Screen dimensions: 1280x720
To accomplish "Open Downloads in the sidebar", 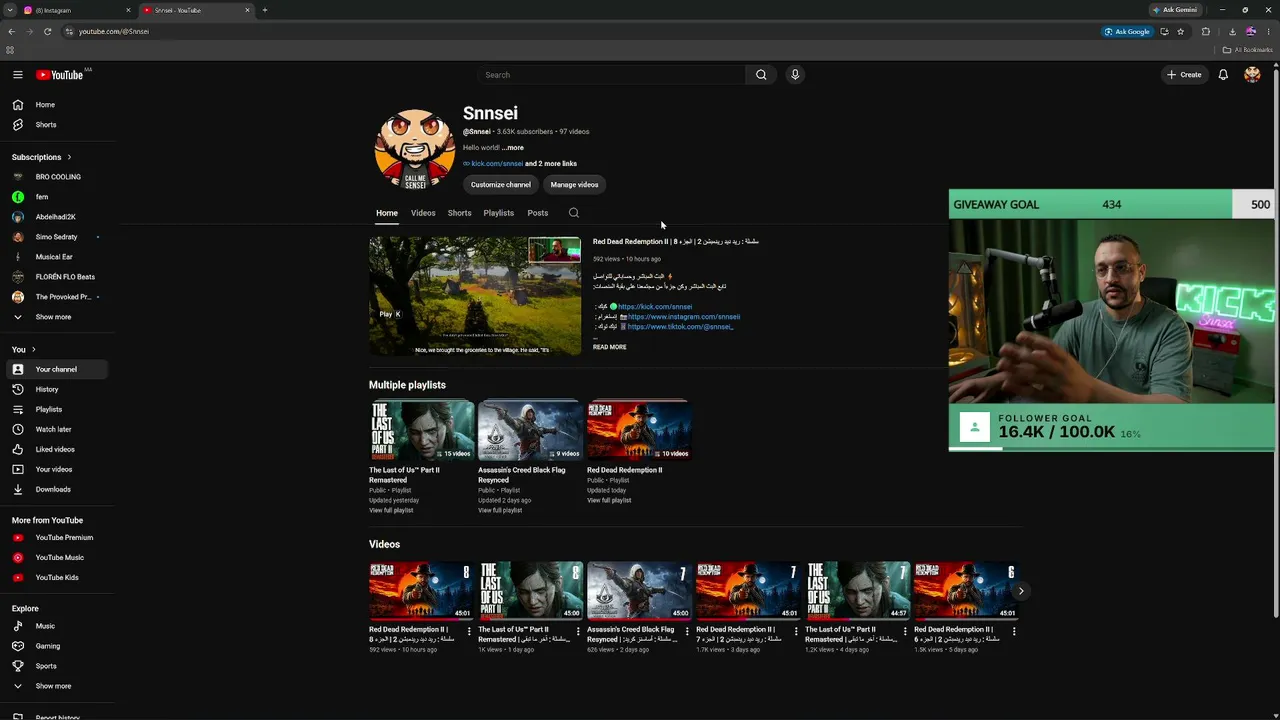I will [x=56, y=489].
